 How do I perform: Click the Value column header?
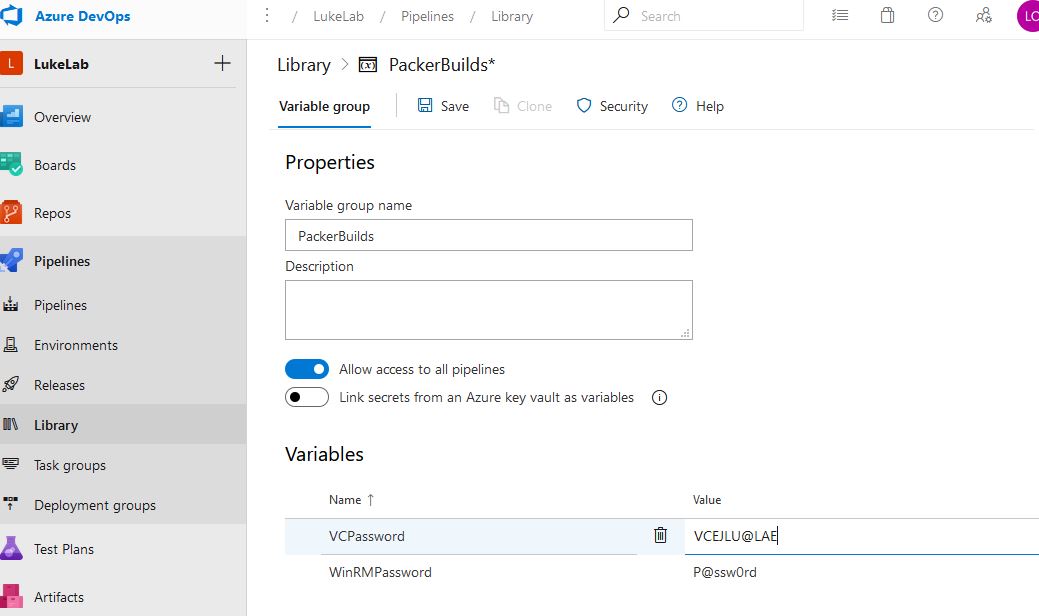(x=707, y=499)
